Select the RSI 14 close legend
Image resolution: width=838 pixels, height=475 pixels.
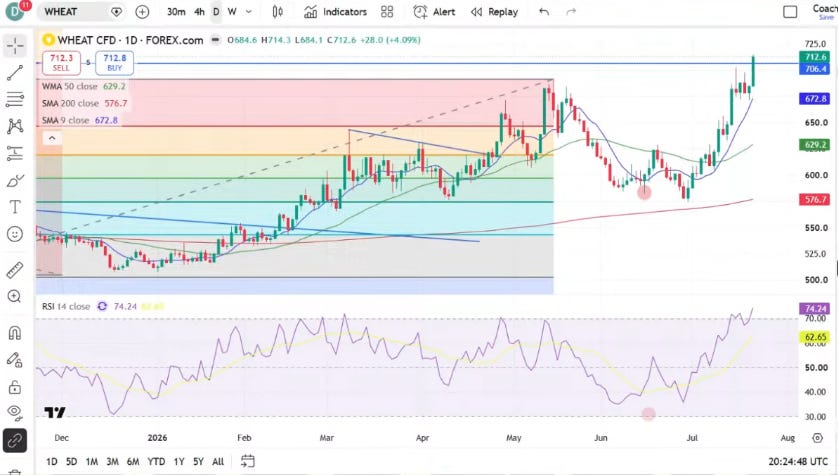[x=66, y=307]
